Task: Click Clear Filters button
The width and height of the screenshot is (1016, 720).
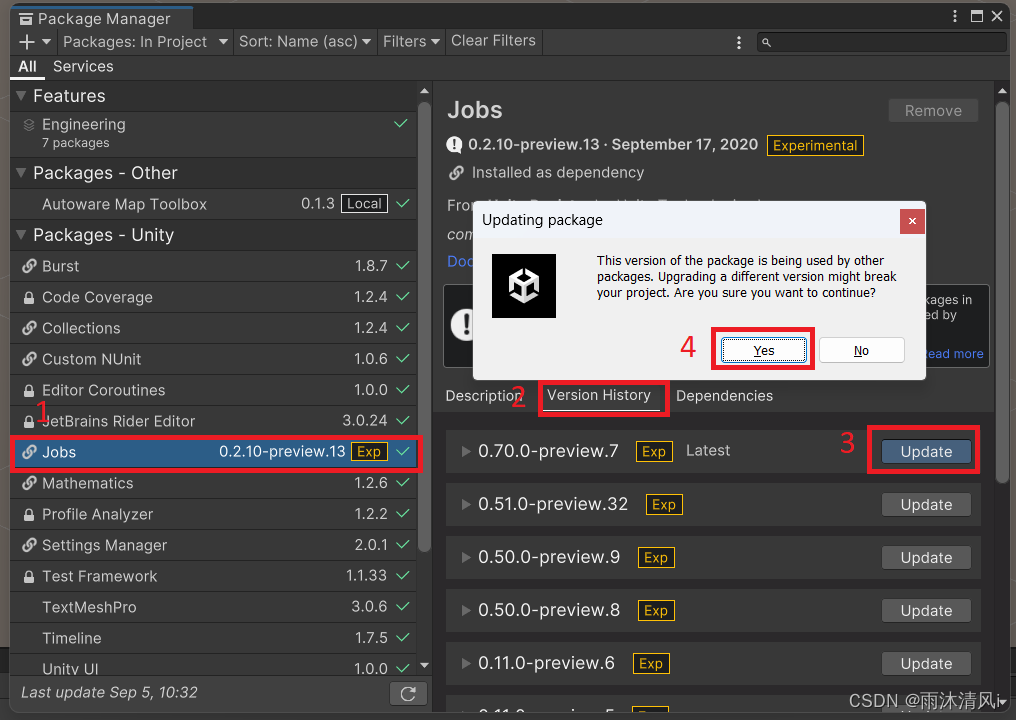Action: [x=493, y=41]
